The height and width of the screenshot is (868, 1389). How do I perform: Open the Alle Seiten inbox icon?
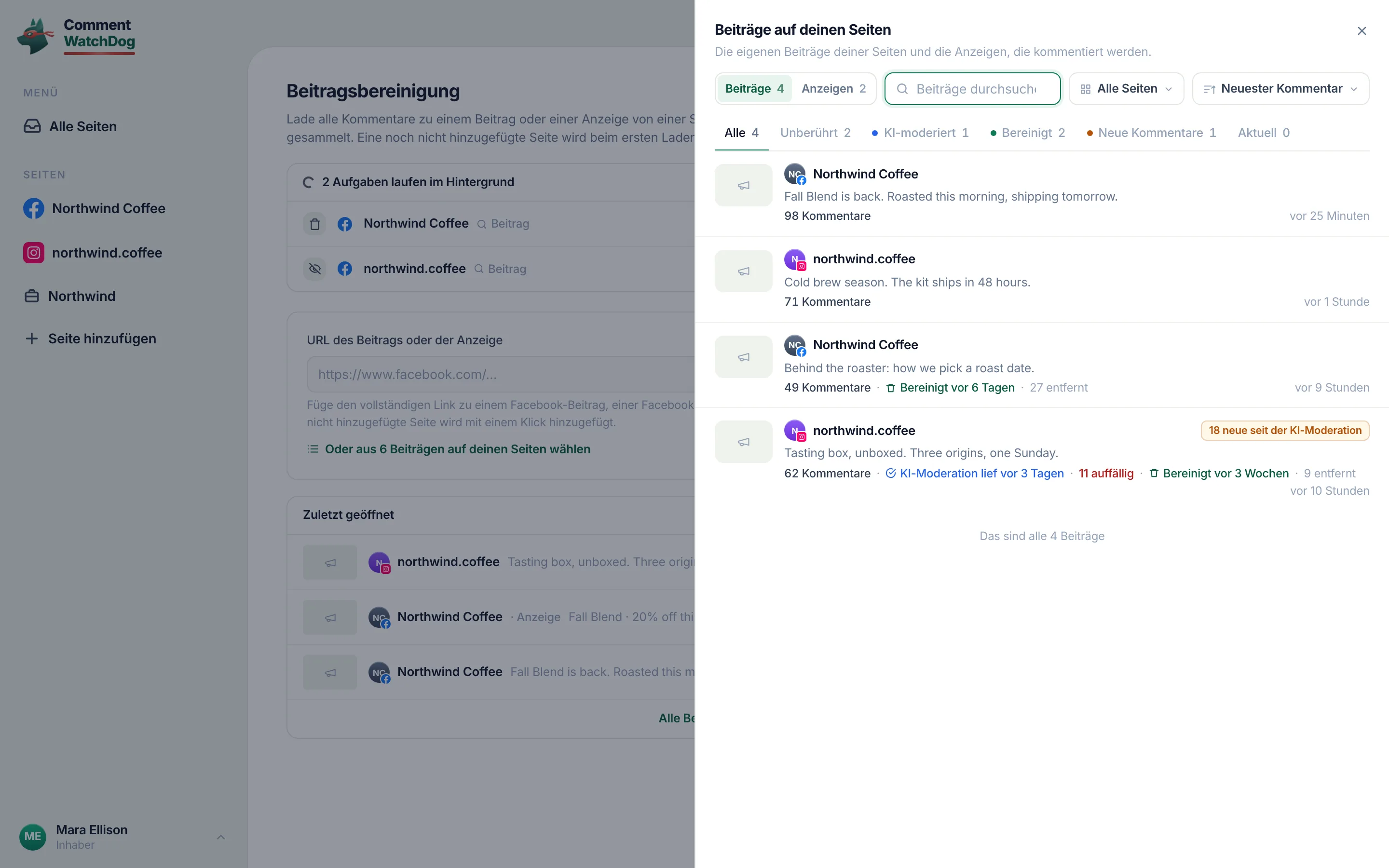tap(32, 126)
